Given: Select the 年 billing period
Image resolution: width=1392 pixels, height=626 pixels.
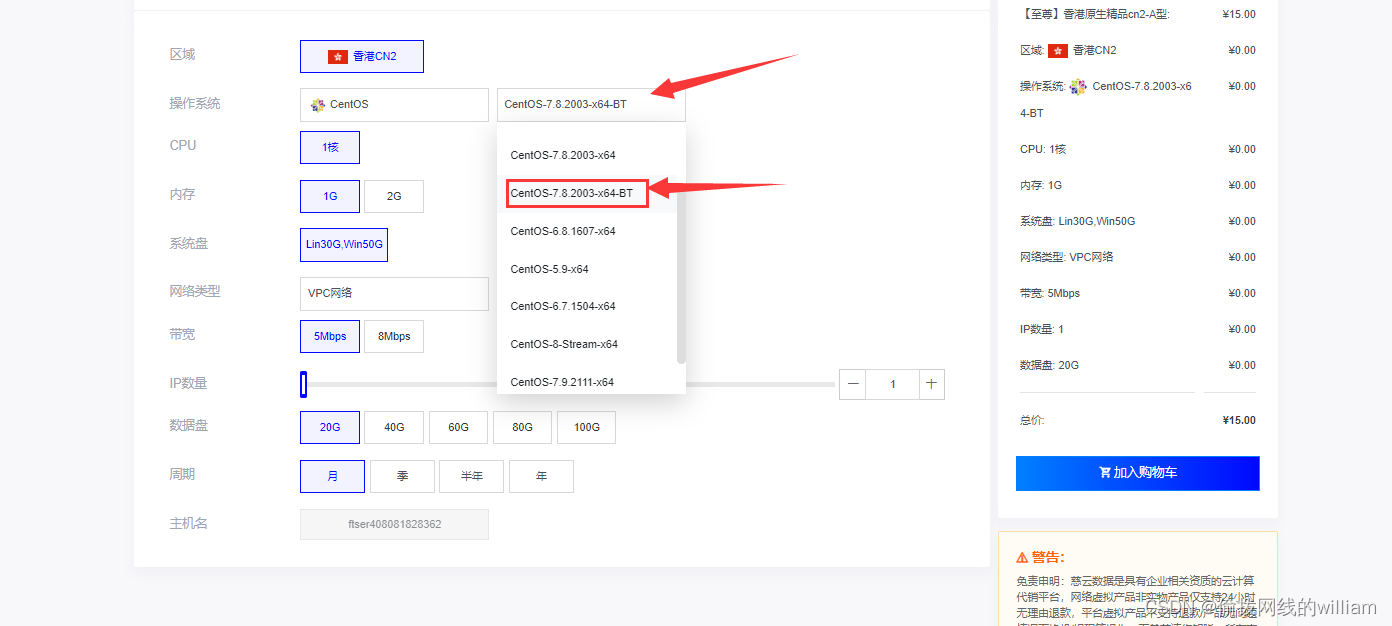Looking at the screenshot, I should (541, 476).
